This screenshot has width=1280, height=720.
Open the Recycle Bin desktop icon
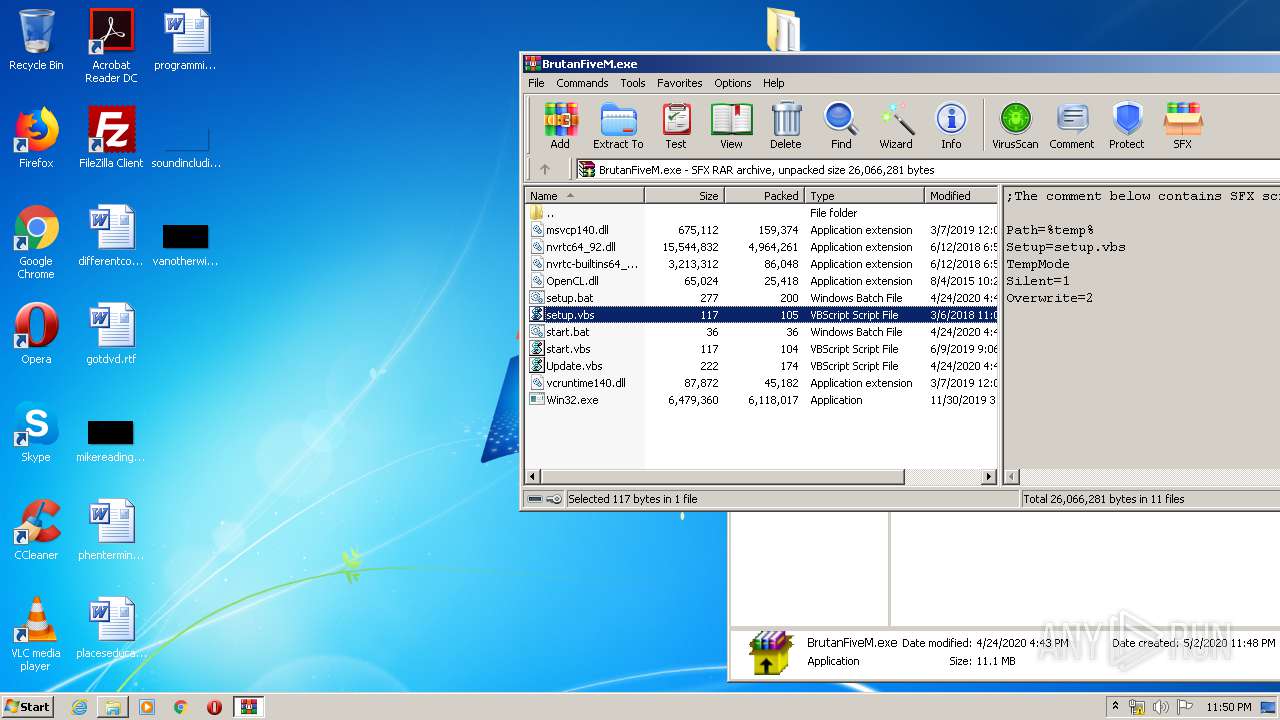point(36,40)
